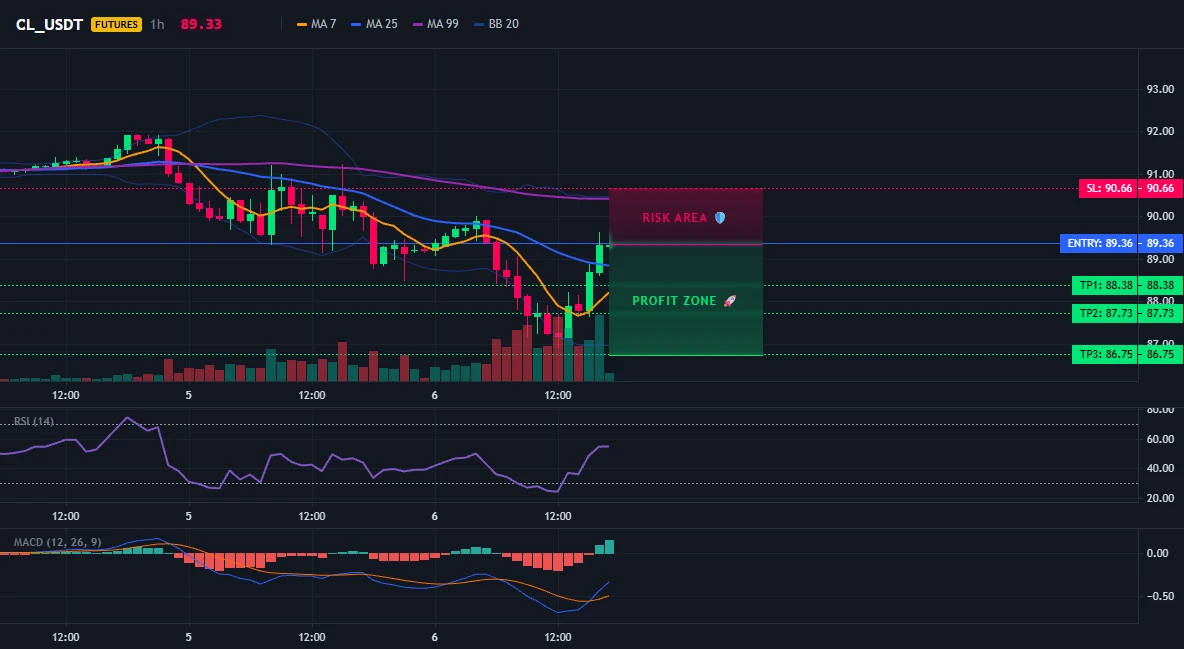
Task: Click the 90.00 price axis label
Action: pyautogui.click(x=1160, y=217)
